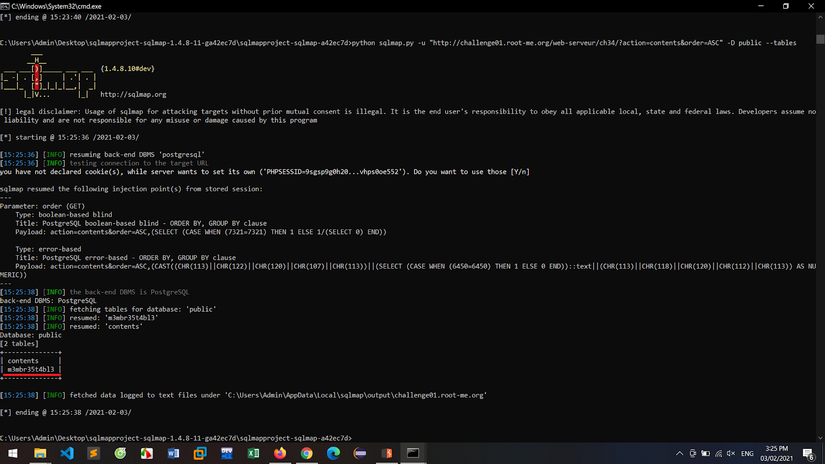Image resolution: width=825 pixels, height=464 pixels.
Task: Click the http://sqlmap.org text
Action: coord(133,95)
